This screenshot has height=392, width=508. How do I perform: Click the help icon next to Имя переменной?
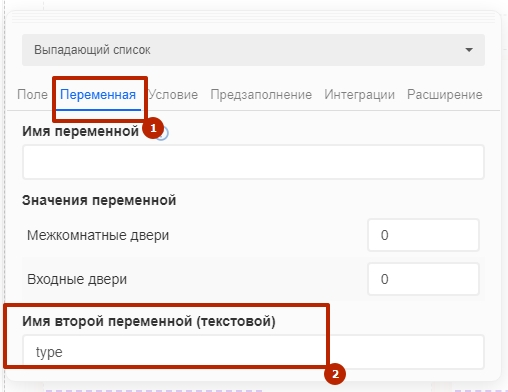click(163, 133)
